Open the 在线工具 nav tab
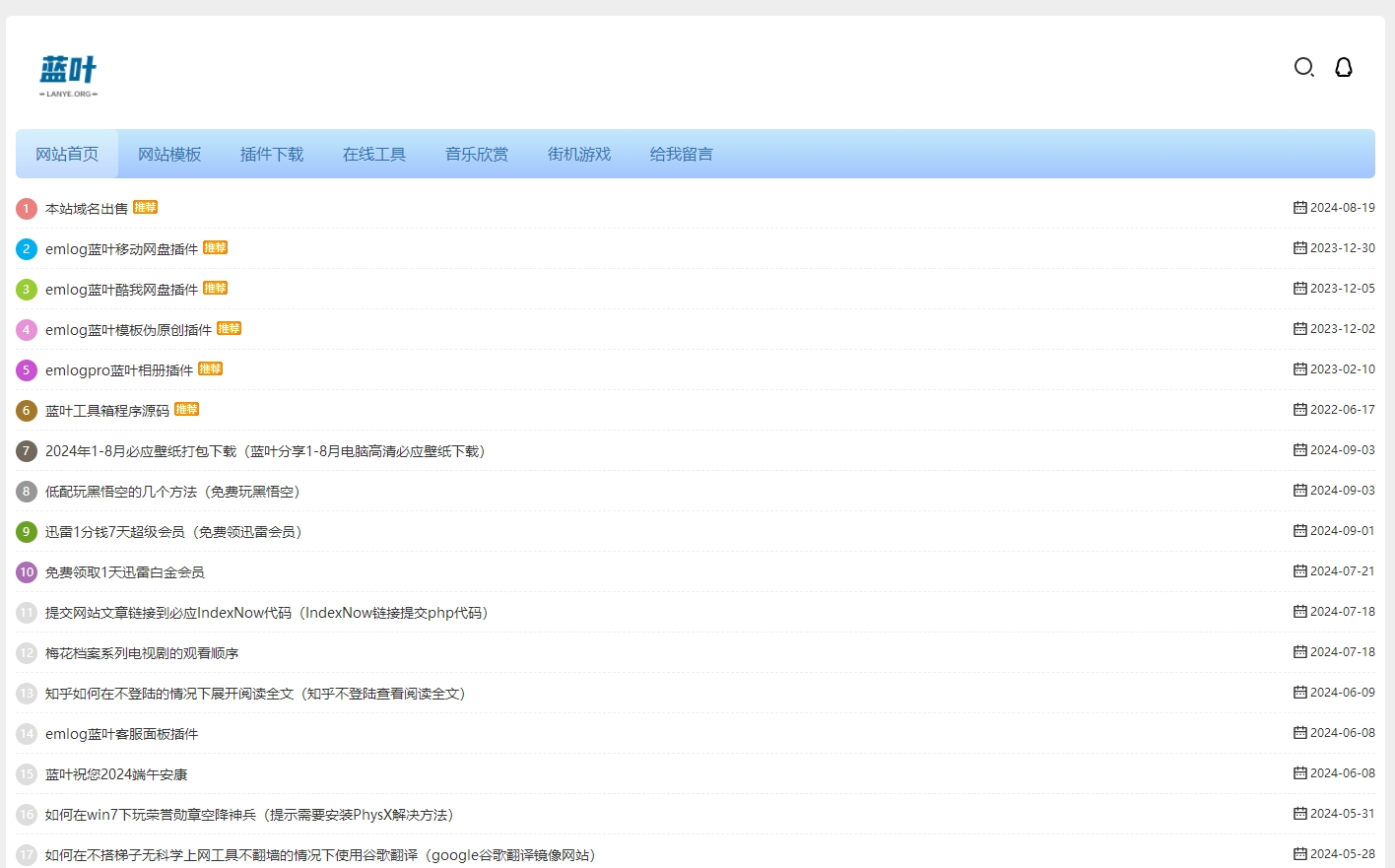Viewport: 1395px width, 868px height. [374, 154]
